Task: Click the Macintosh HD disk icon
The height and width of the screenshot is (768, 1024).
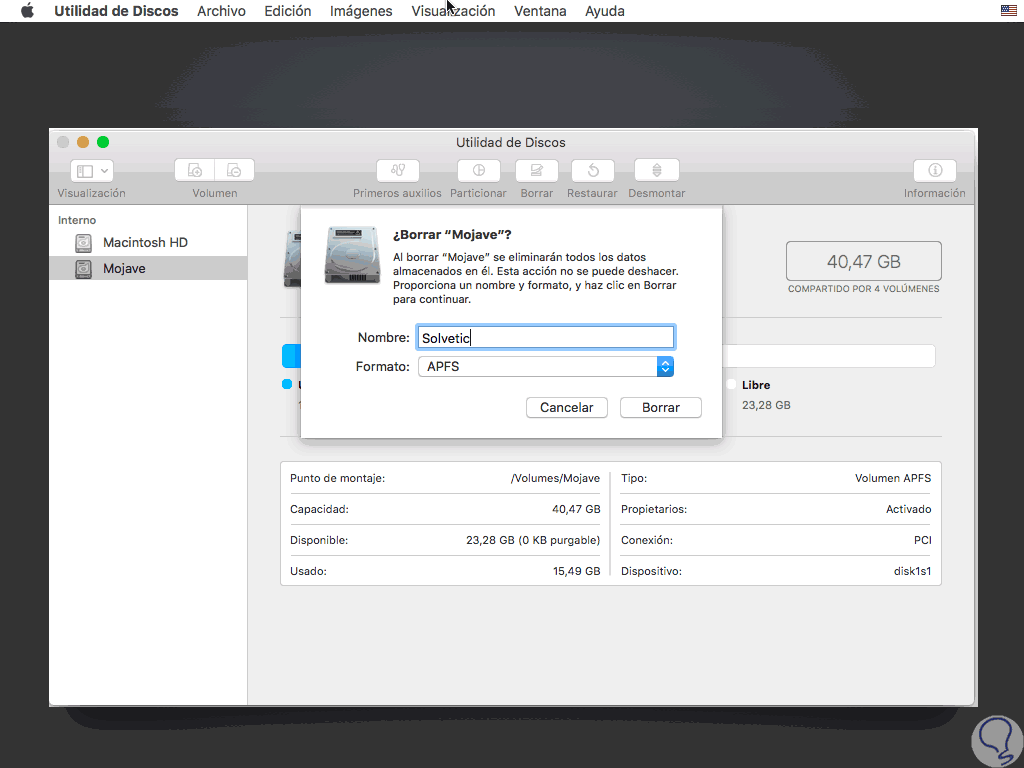Action: tap(83, 243)
